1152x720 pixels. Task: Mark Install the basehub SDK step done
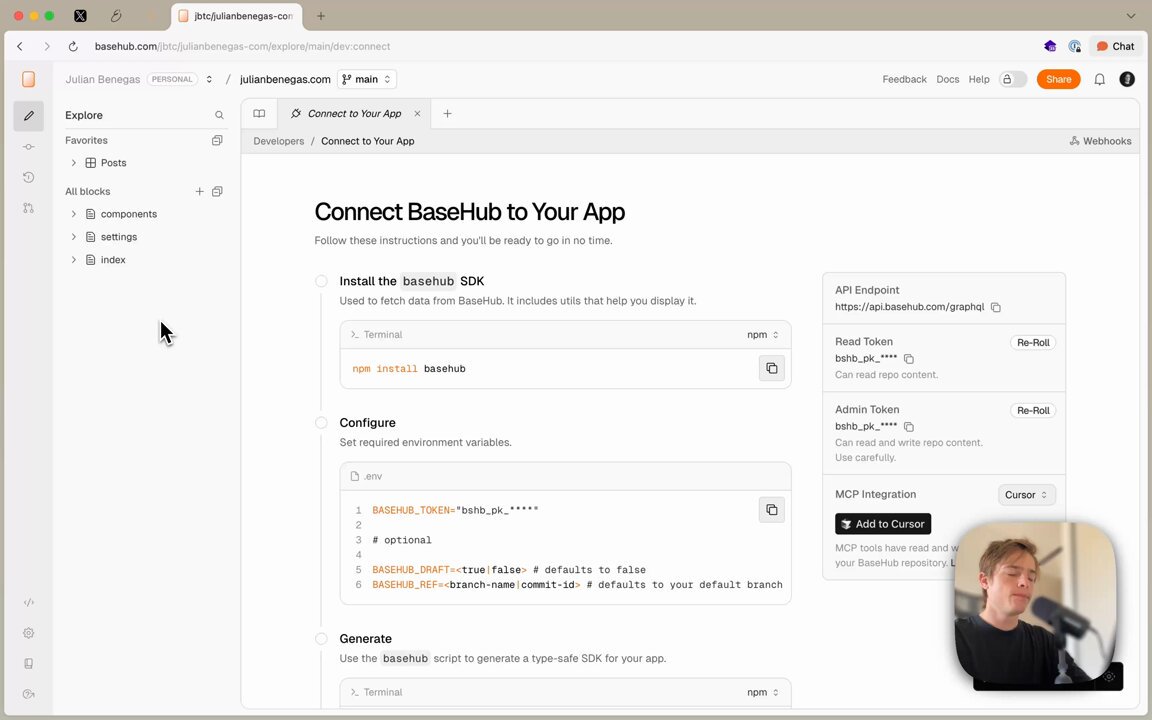tap(321, 281)
